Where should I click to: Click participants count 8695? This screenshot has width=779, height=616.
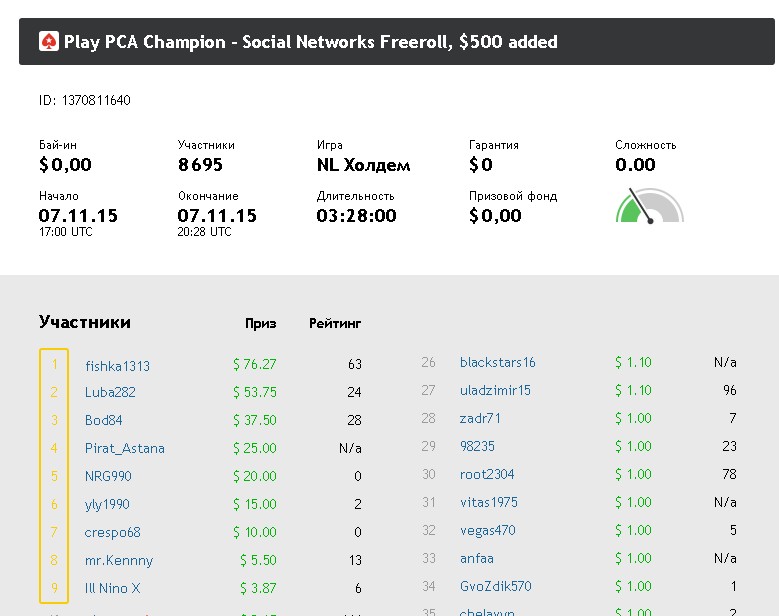click(x=200, y=165)
